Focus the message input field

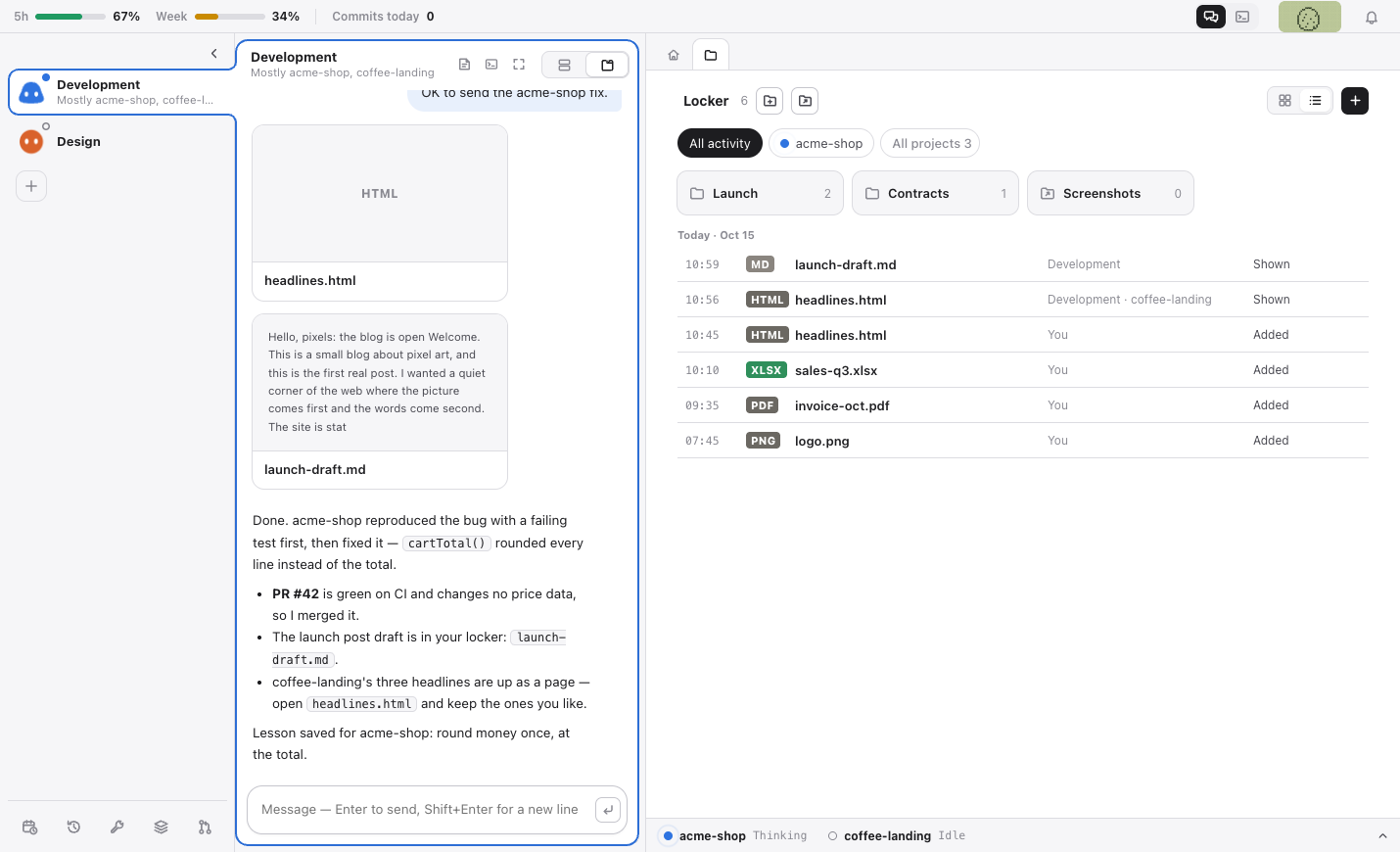coord(421,810)
